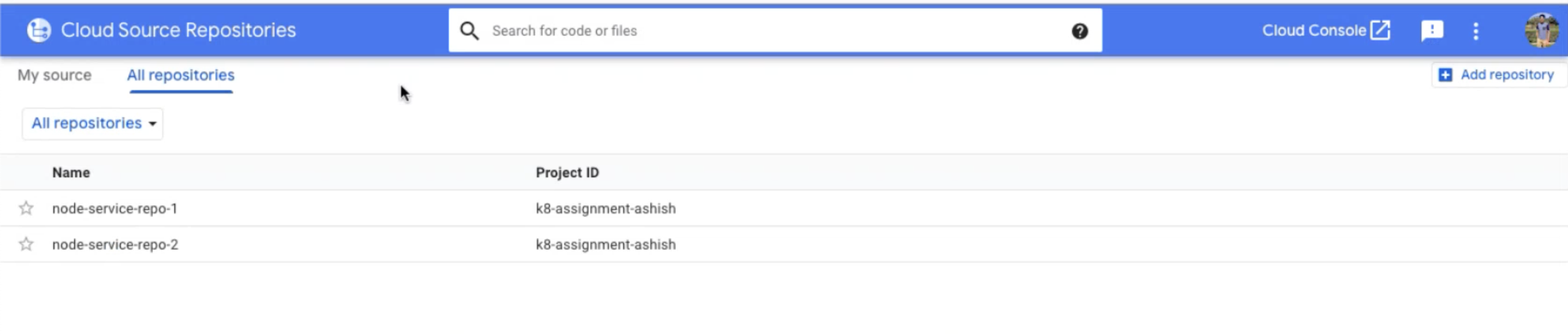The image size is (1568, 334).
Task: Open the user account avatar
Action: tap(1542, 30)
